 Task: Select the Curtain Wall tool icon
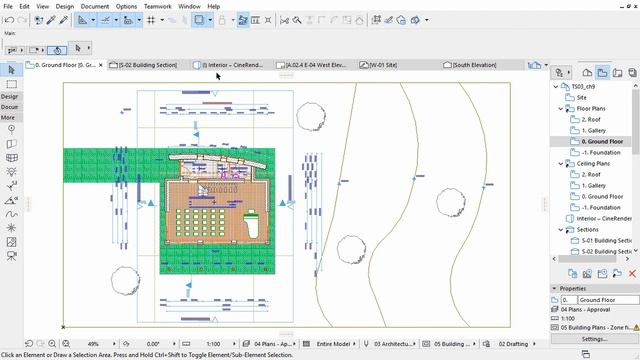[x=11, y=158]
